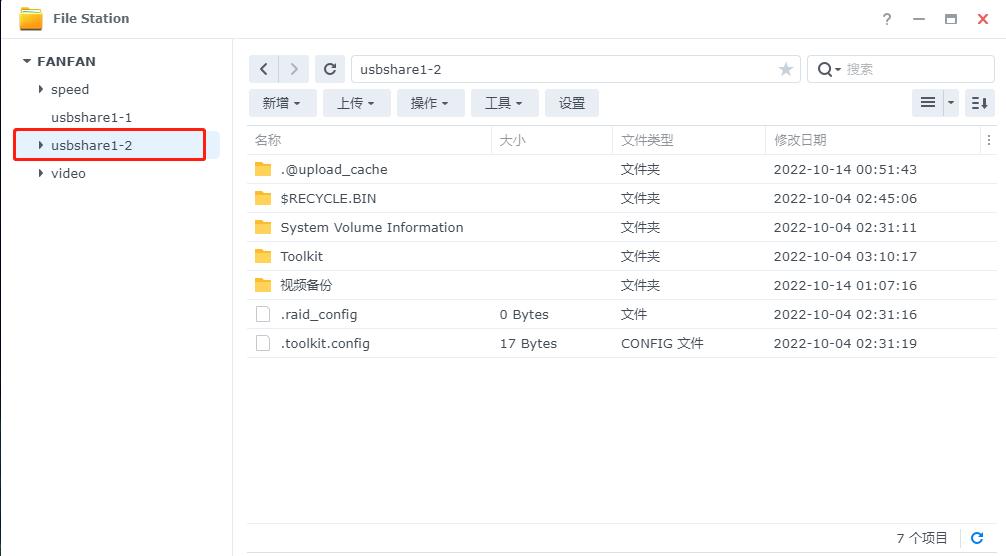The image size is (1006, 556).
Task: Click the CONFIG 文件 type cell
Action: 662,343
